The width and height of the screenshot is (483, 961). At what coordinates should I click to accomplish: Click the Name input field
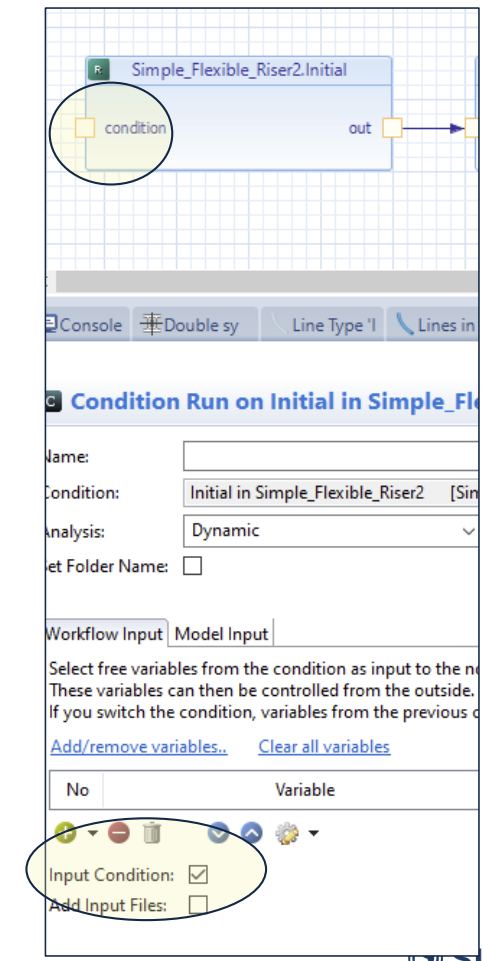click(331, 457)
